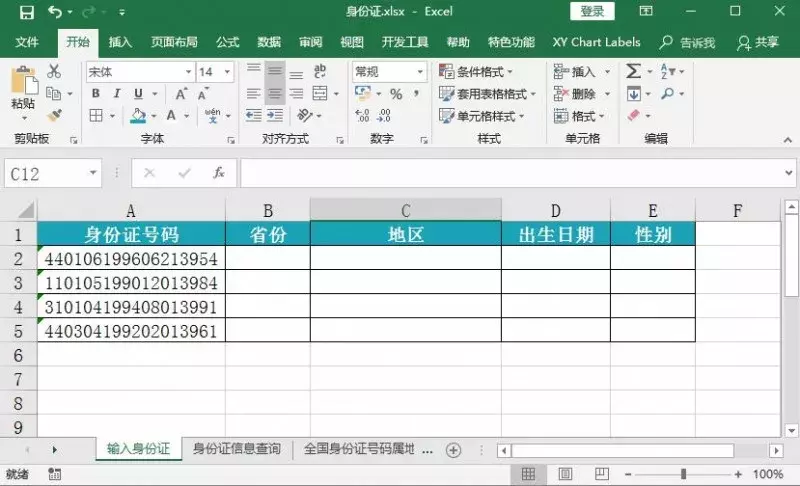Viewport: 800px width, 486px height.
Task: Open the Name Box dropdown arrow
Action: pyautogui.click(x=93, y=173)
